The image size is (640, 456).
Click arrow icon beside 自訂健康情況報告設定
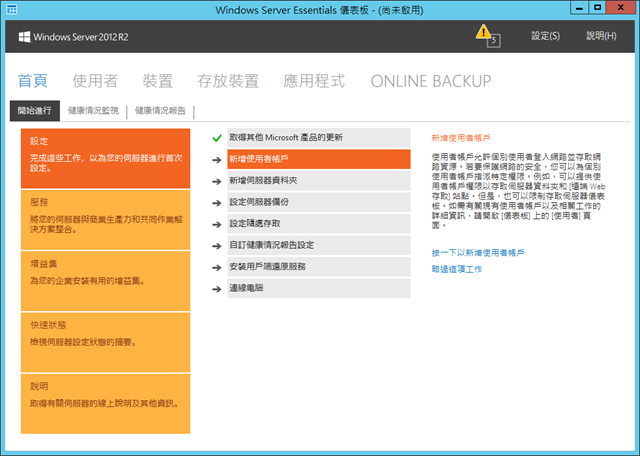coord(217,246)
